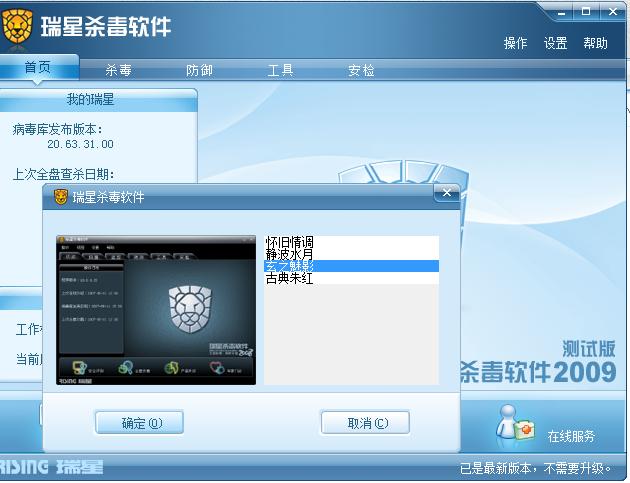630x483 pixels.
Task: Click the virus database version 20.63.31.00
Action: tap(80, 144)
